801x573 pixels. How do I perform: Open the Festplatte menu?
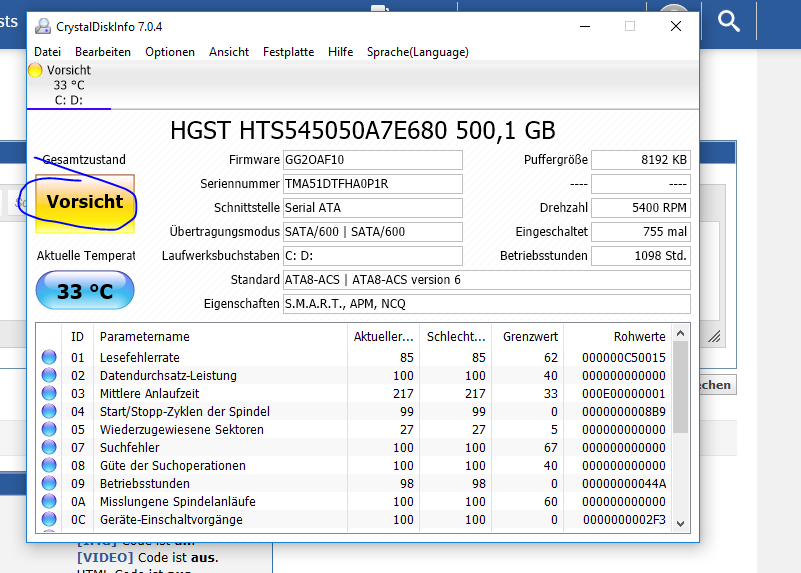288,52
